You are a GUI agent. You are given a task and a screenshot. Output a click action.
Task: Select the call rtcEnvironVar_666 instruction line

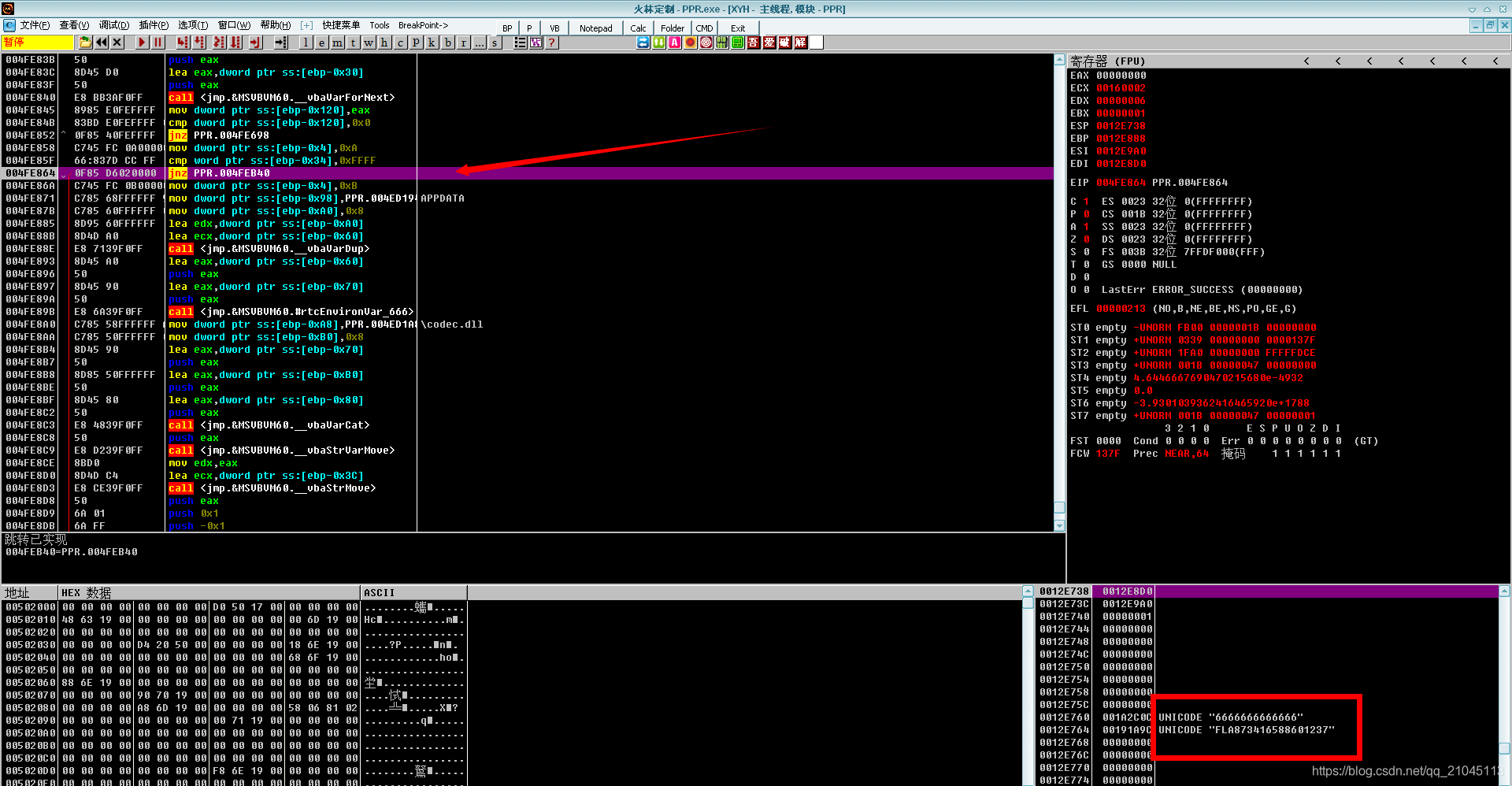pyautogui.click(x=528, y=312)
